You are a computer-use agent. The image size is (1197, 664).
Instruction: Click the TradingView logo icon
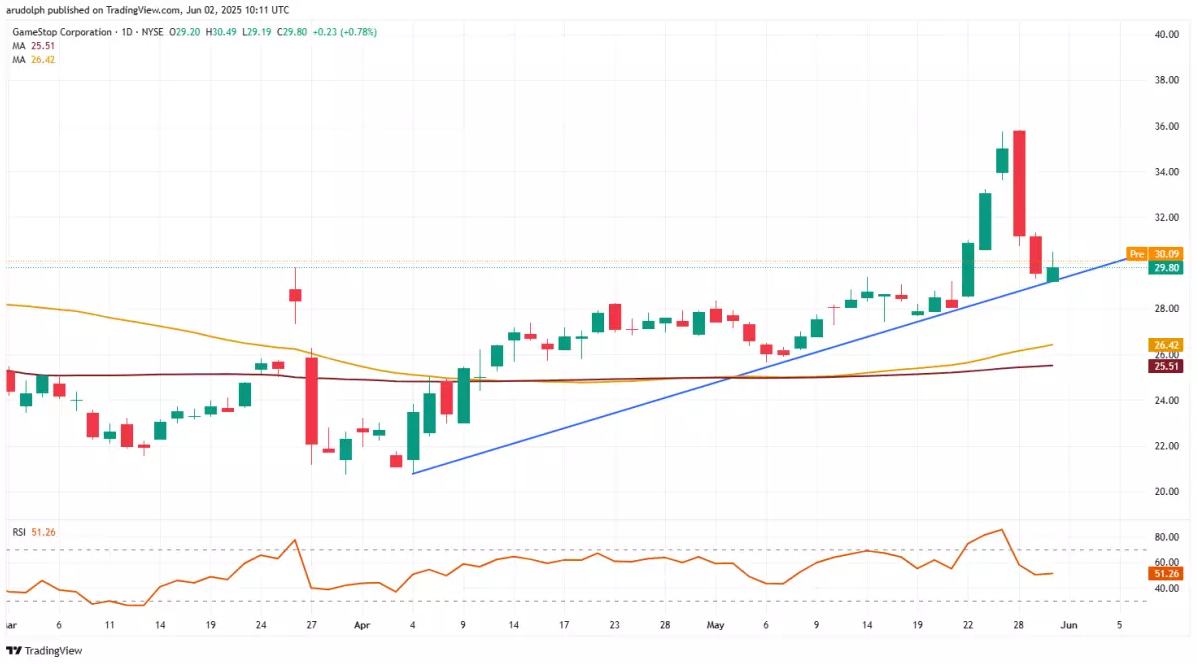pos(13,651)
